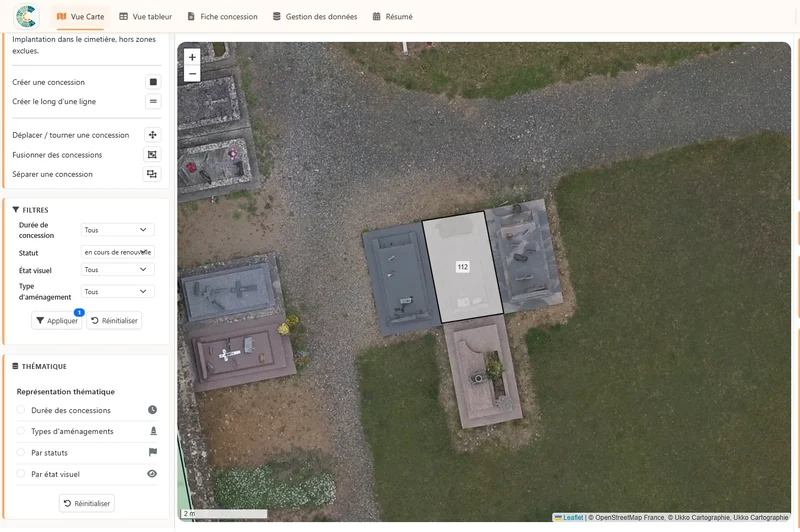
Task: Click the Créer une concession square icon
Action: [153, 82]
